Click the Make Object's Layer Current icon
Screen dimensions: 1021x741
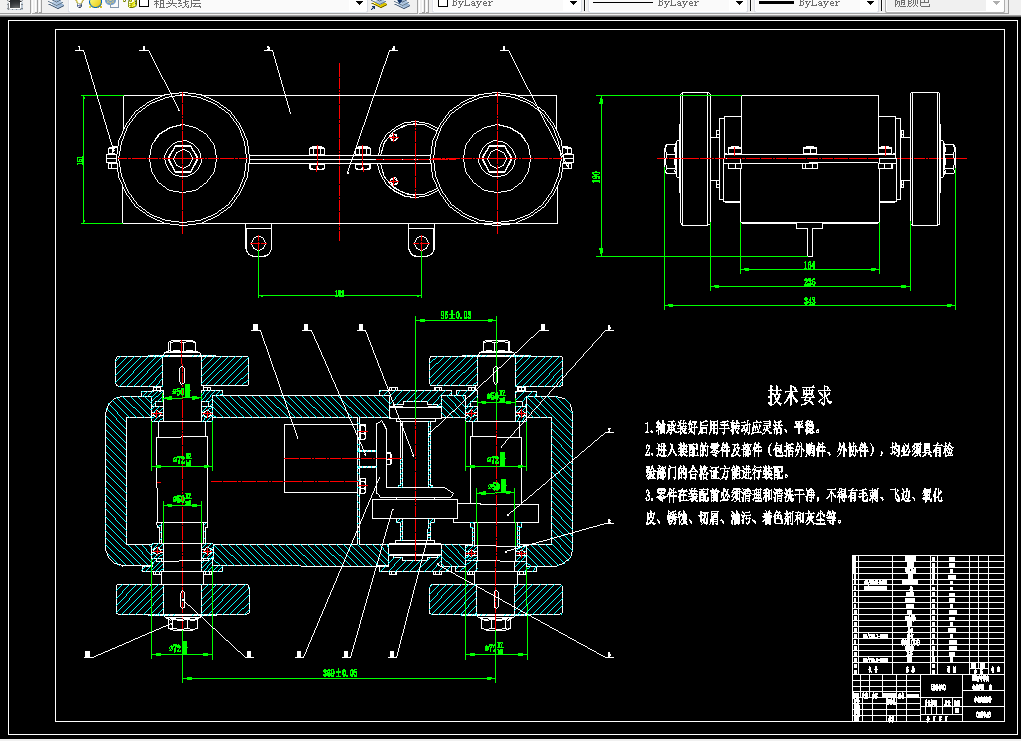coord(379,4)
